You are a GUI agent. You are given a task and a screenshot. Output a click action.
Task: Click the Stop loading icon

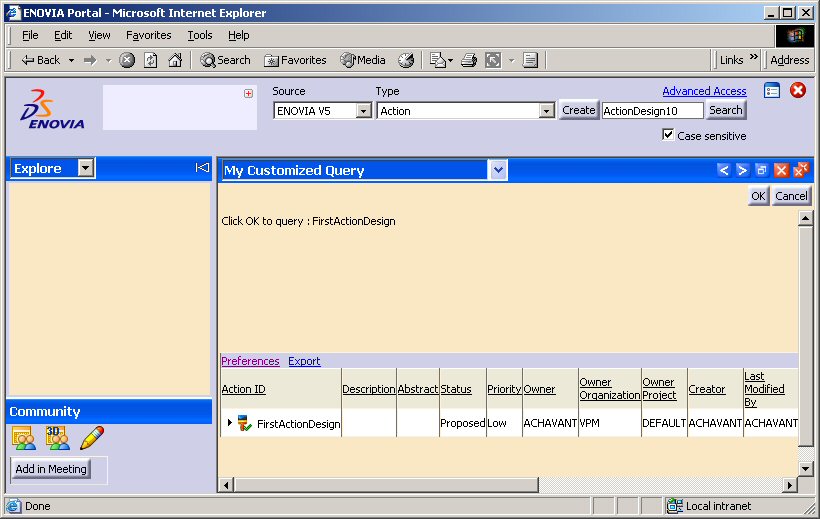pos(127,60)
